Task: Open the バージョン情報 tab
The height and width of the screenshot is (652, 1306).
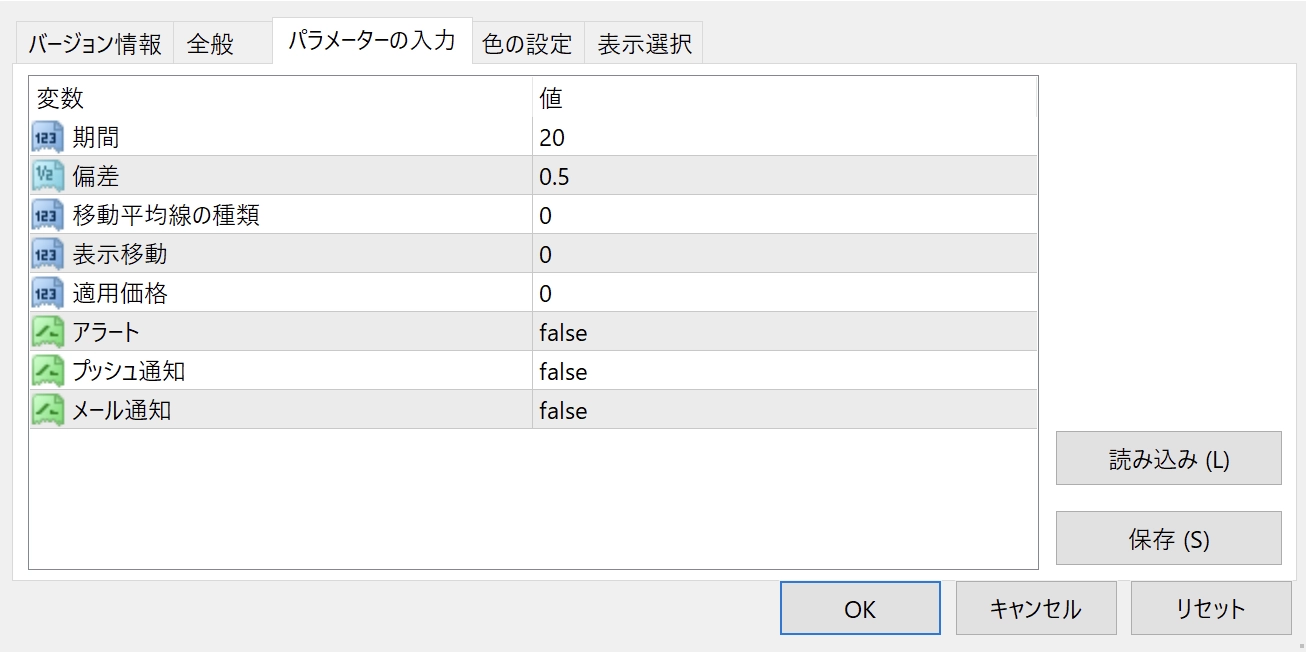Action: click(95, 44)
